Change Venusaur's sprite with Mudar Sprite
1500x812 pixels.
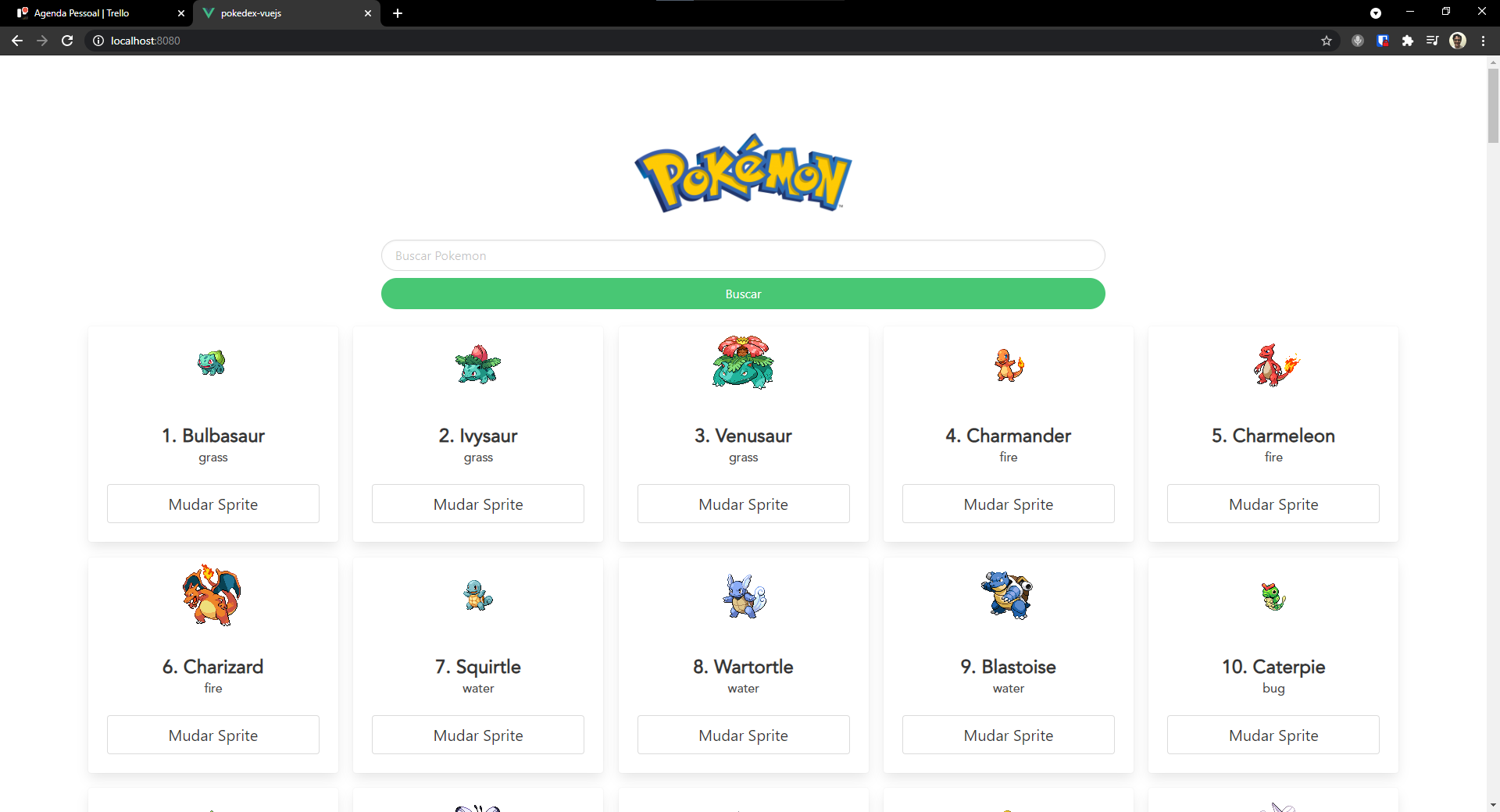pos(744,504)
